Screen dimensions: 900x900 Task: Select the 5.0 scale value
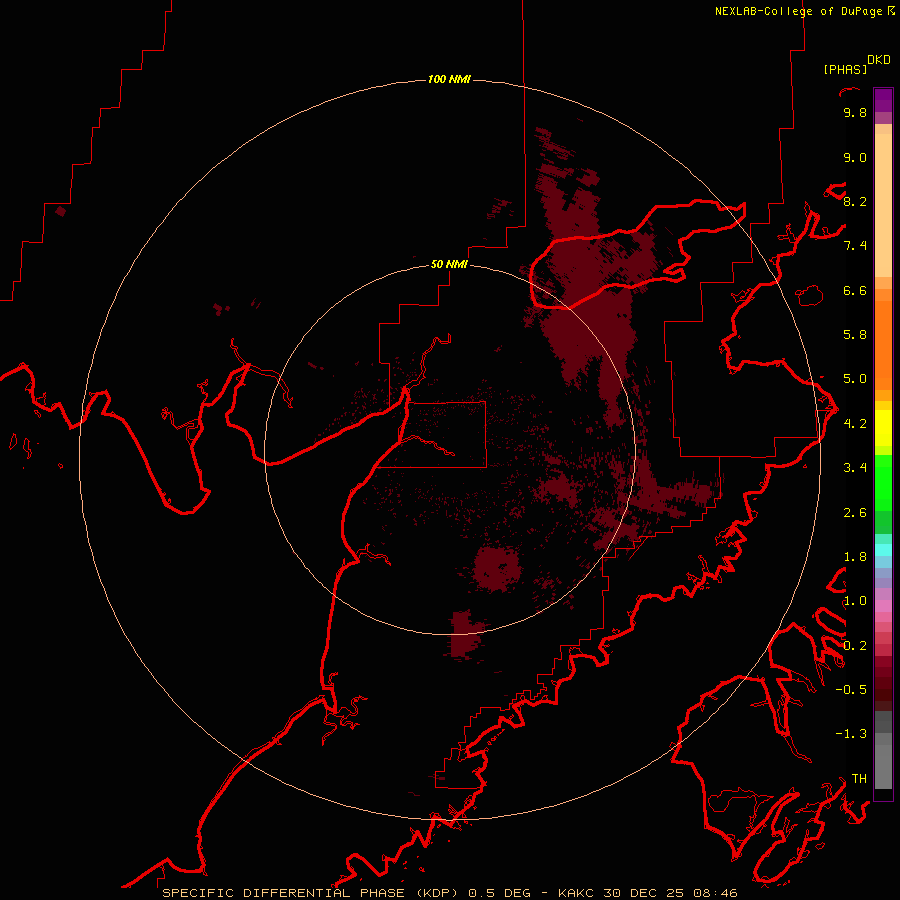point(855,379)
